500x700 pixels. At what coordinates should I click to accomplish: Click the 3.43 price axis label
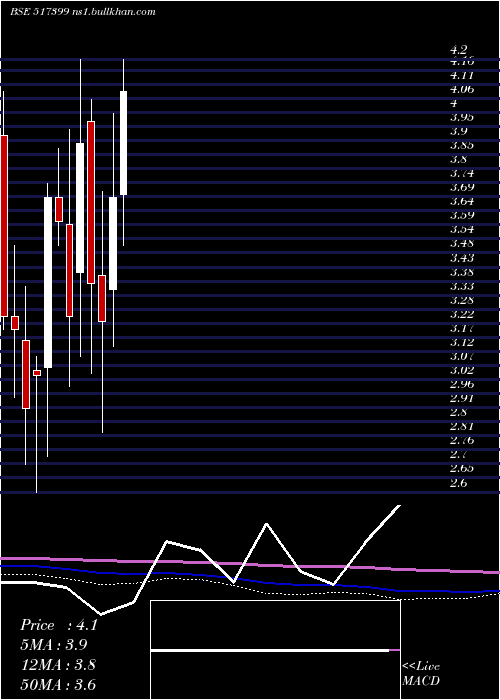tap(462, 258)
